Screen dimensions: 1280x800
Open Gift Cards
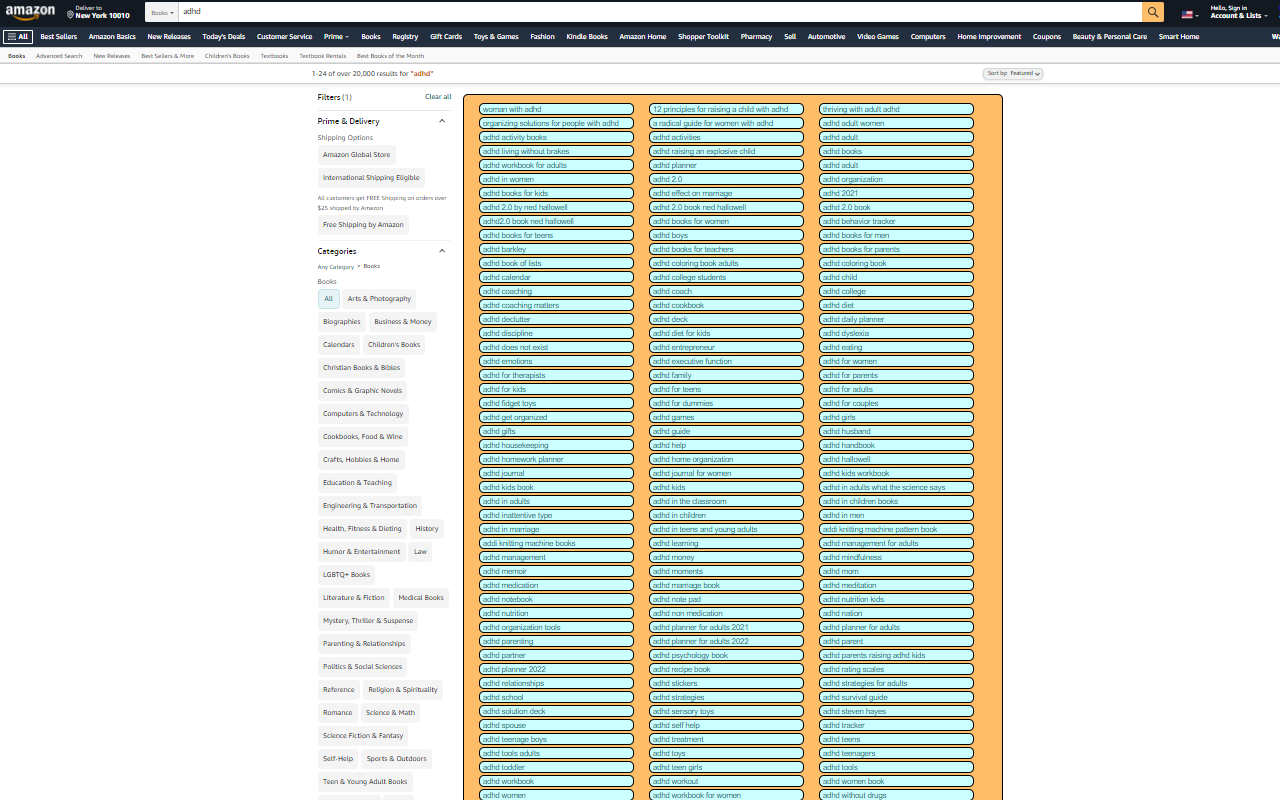446,37
